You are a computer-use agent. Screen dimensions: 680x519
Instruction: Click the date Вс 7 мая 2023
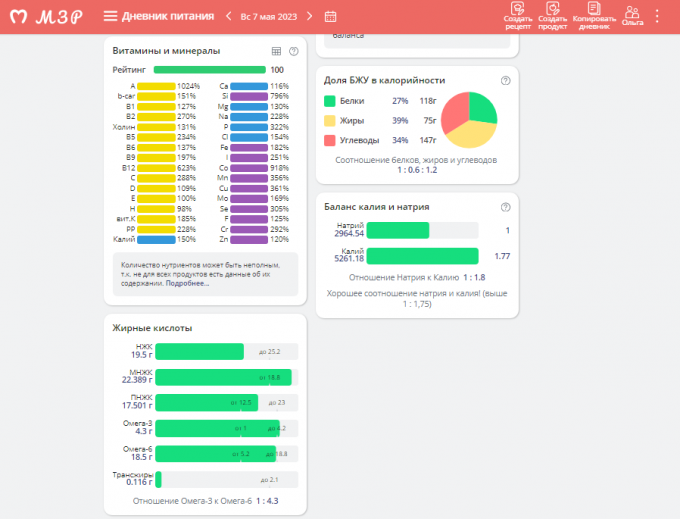click(x=269, y=17)
